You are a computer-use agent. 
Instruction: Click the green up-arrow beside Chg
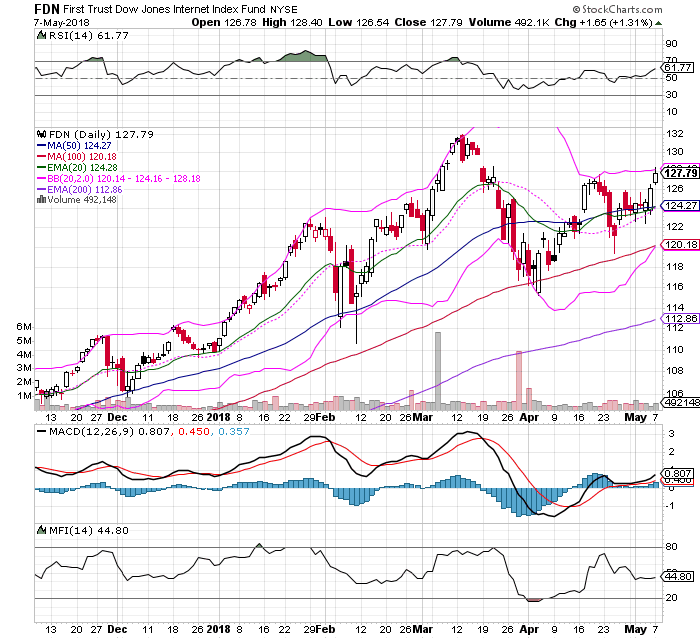click(658, 23)
